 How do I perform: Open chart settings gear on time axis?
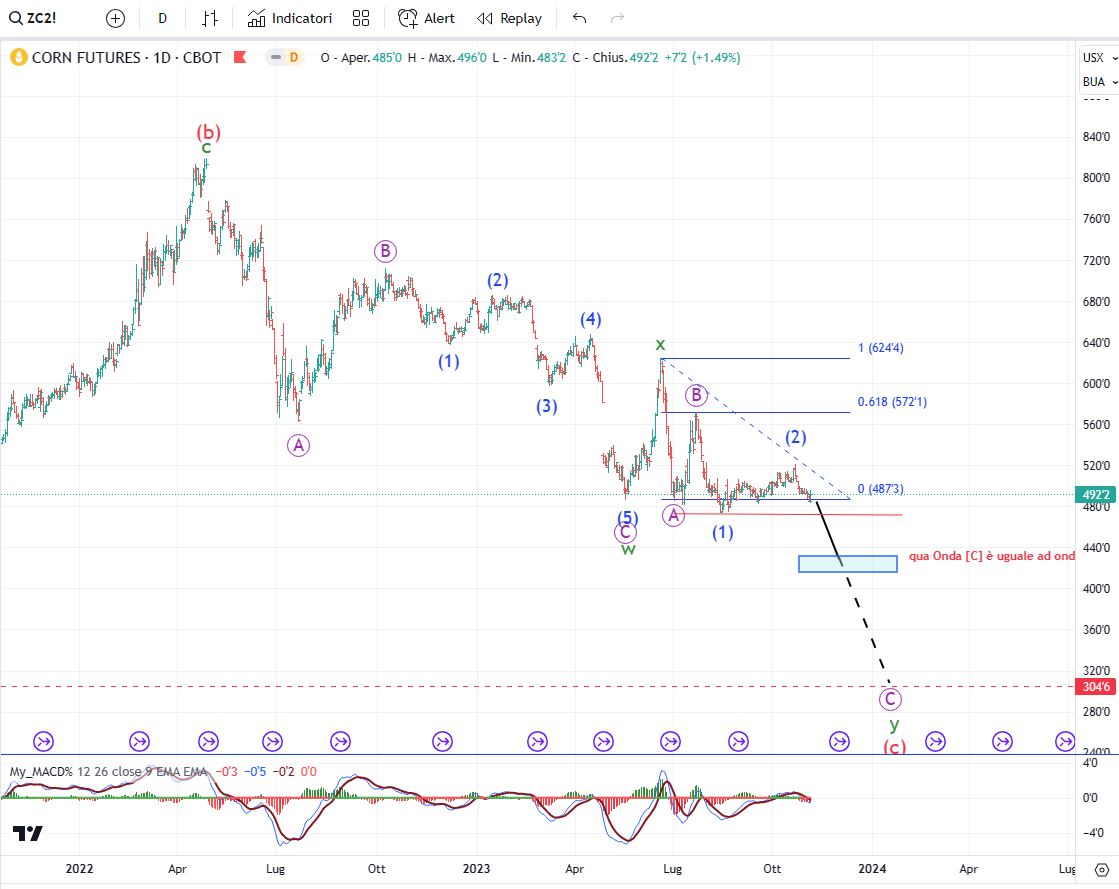click(x=1102, y=869)
